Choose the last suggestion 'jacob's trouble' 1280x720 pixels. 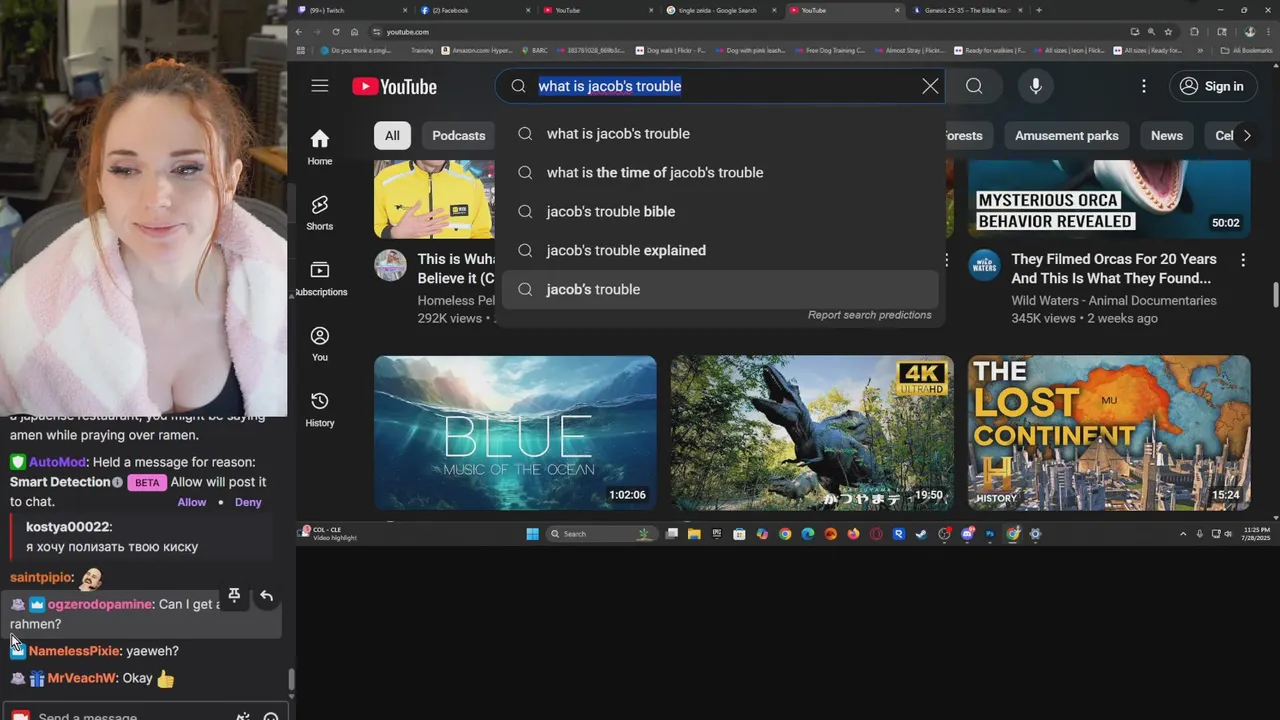click(x=720, y=290)
